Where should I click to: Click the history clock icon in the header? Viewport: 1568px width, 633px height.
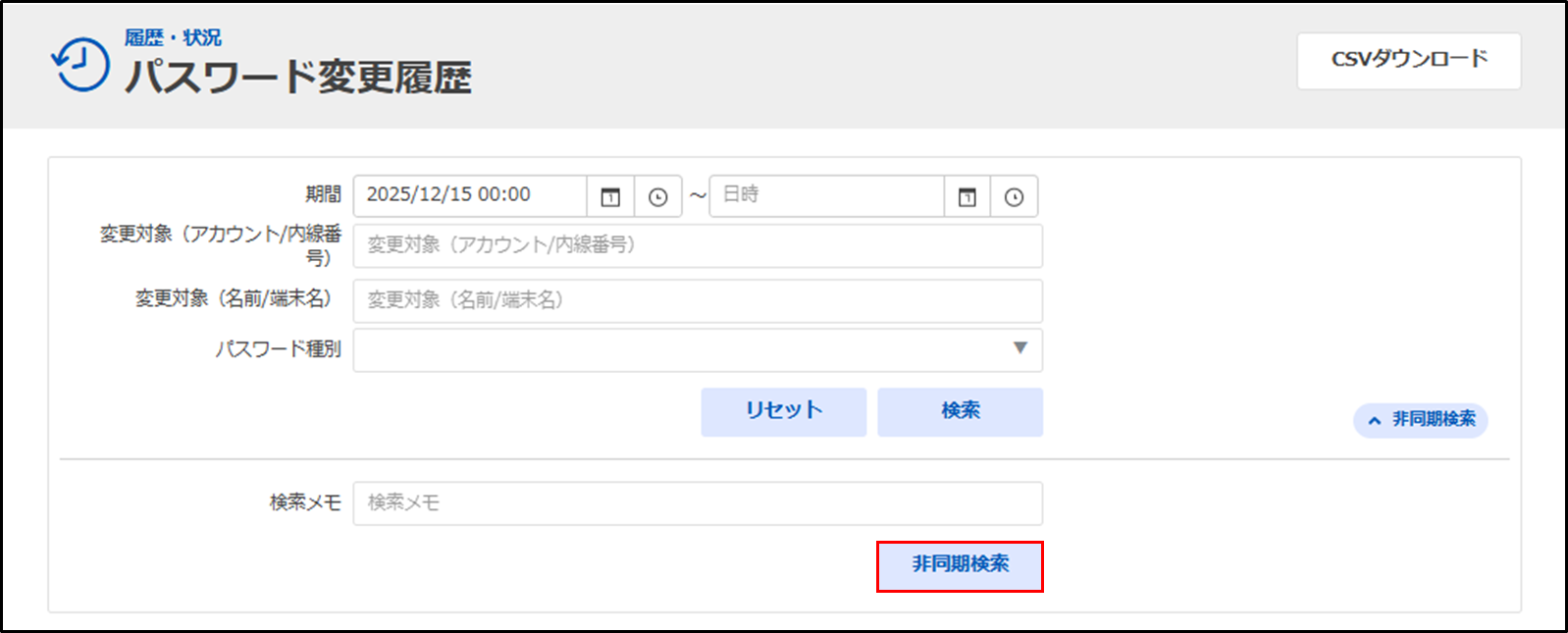pyautogui.click(x=80, y=66)
